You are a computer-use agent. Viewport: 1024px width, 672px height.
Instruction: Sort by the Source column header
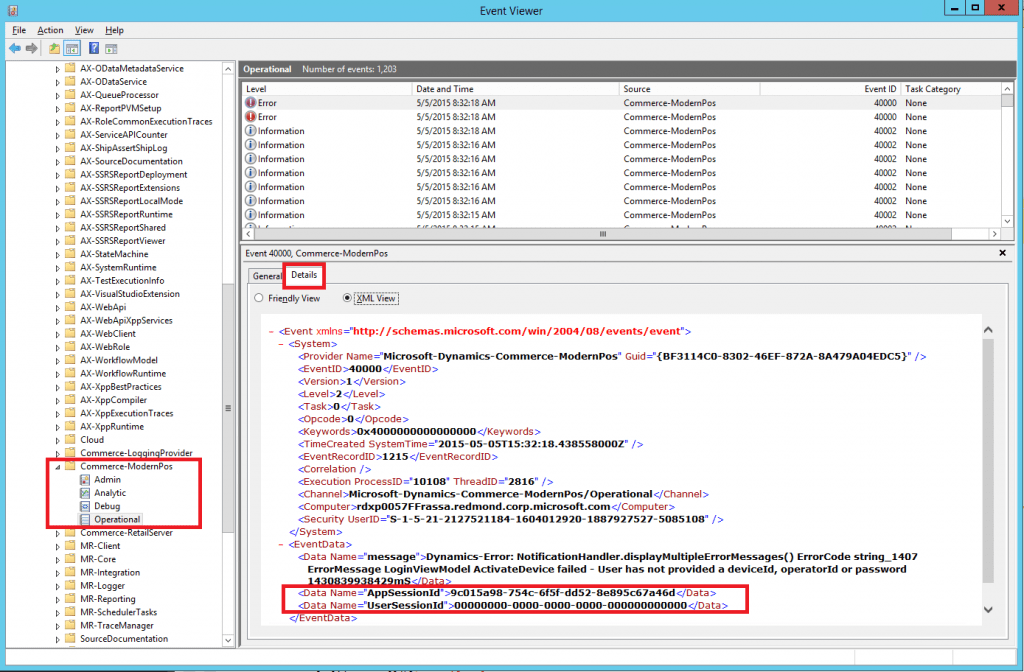(689, 89)
